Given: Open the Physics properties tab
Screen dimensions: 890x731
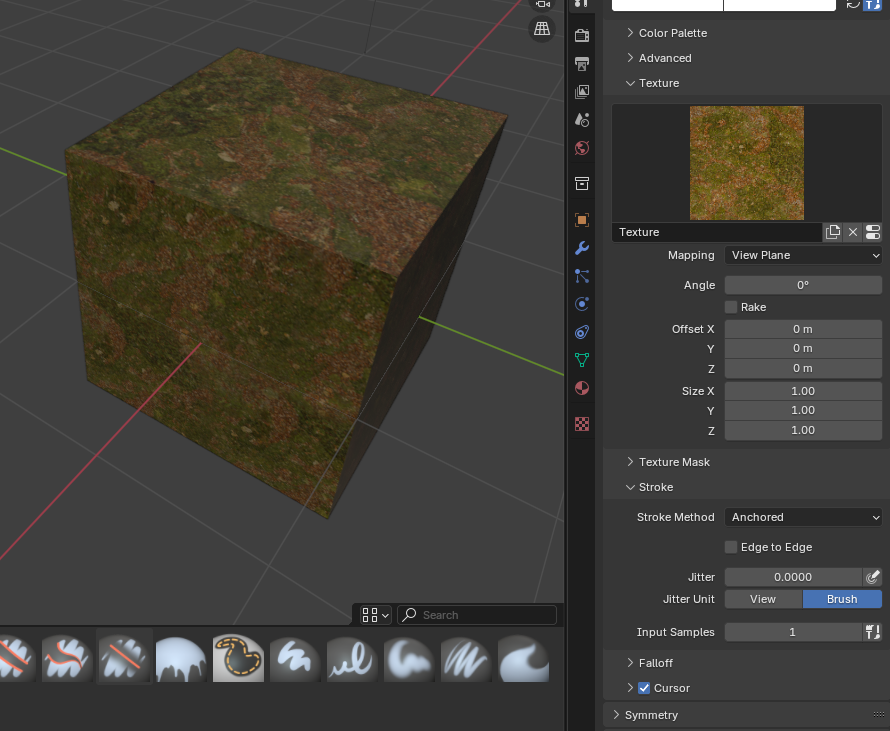Looking at the screenshot, I should 582,304.
